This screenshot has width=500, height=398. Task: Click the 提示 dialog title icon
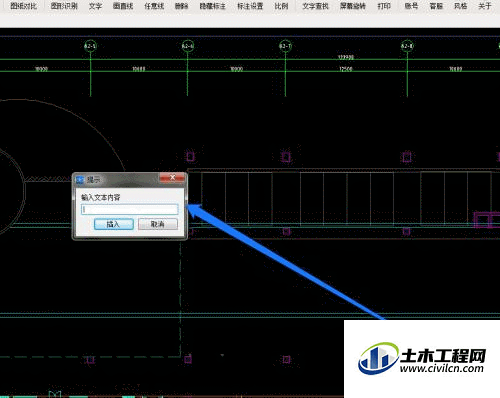point(80,180)
